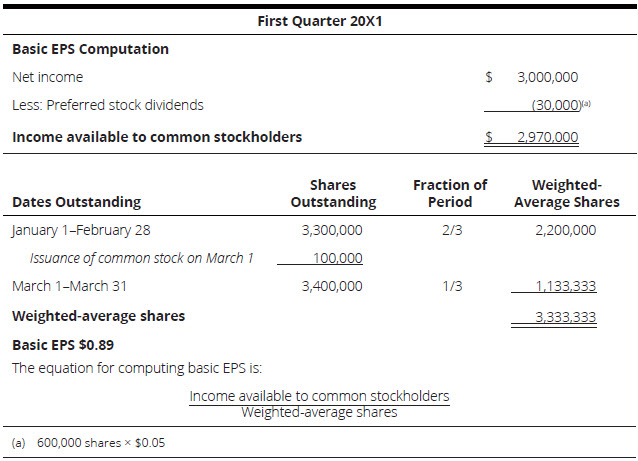The width and height of the screenshot is (638, 461).
Task: Click Issuance of common stock on March 1
Action: click(x=140, y=258)
